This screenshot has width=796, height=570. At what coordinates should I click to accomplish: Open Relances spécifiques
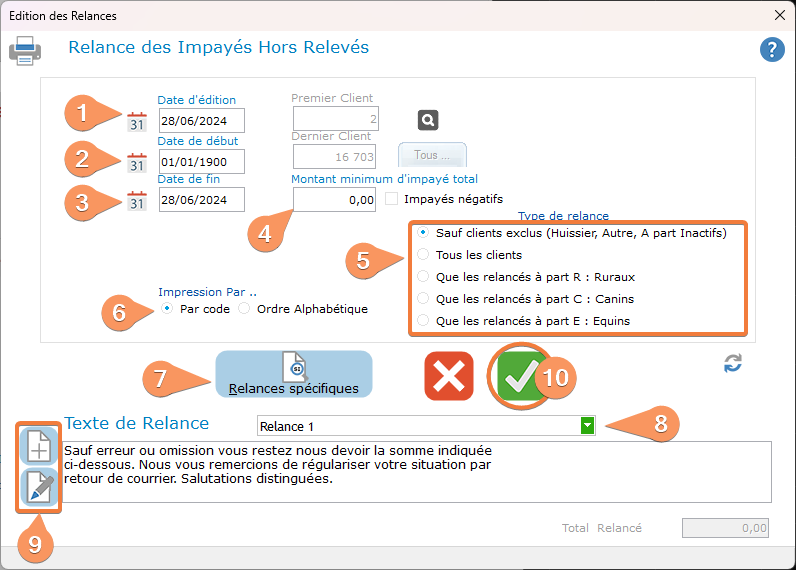[x=294, y=374]
